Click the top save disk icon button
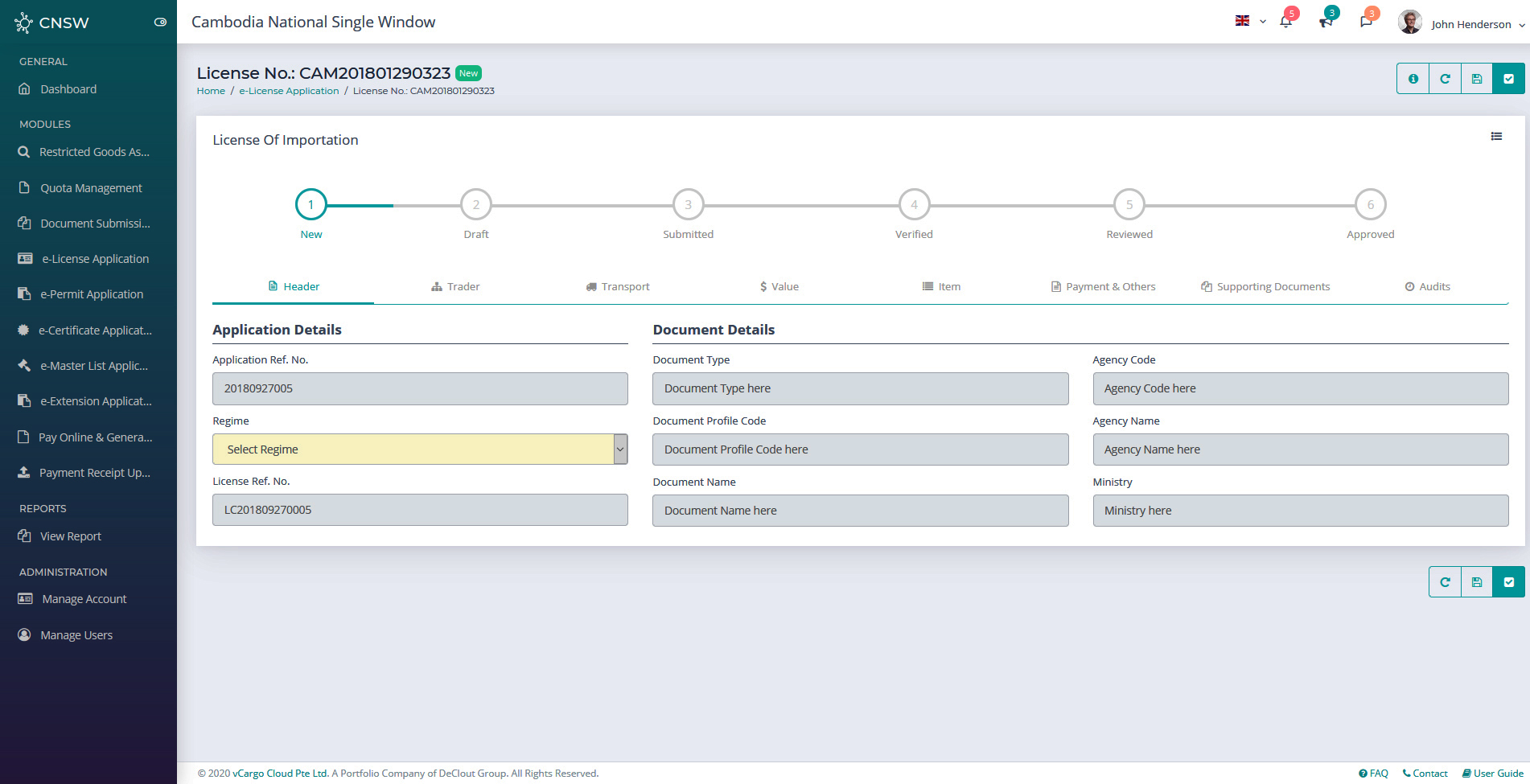The image size is (1530, 784). click(x=1477, y=79)
